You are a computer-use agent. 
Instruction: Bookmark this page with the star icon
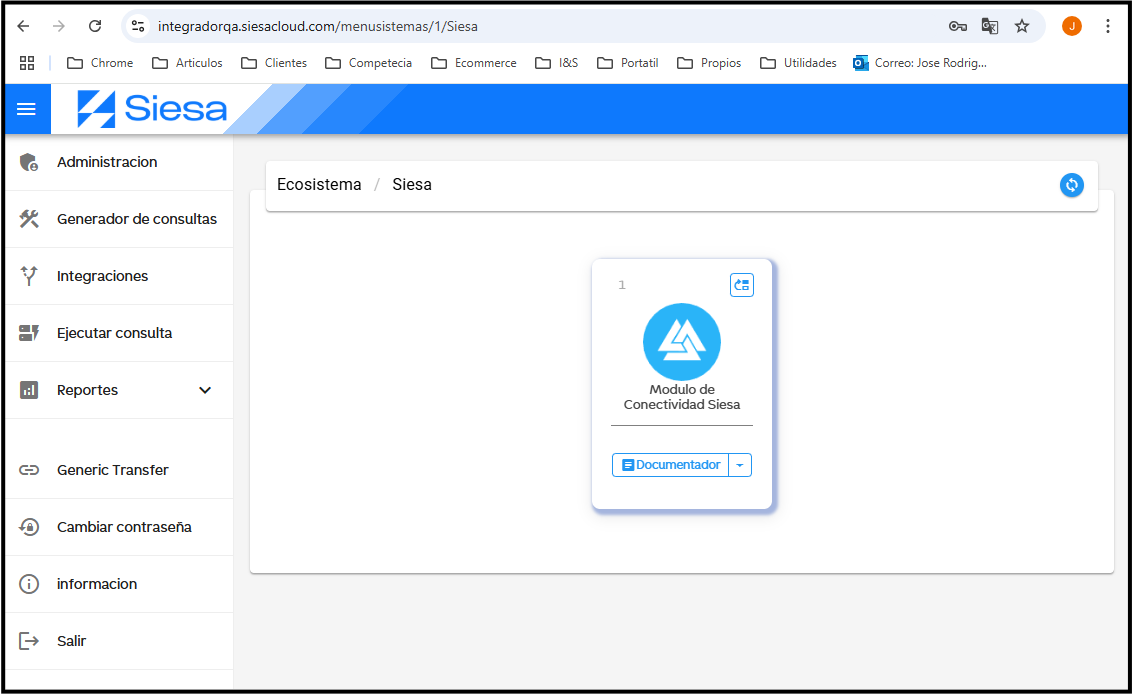[x=1021, y=27]
